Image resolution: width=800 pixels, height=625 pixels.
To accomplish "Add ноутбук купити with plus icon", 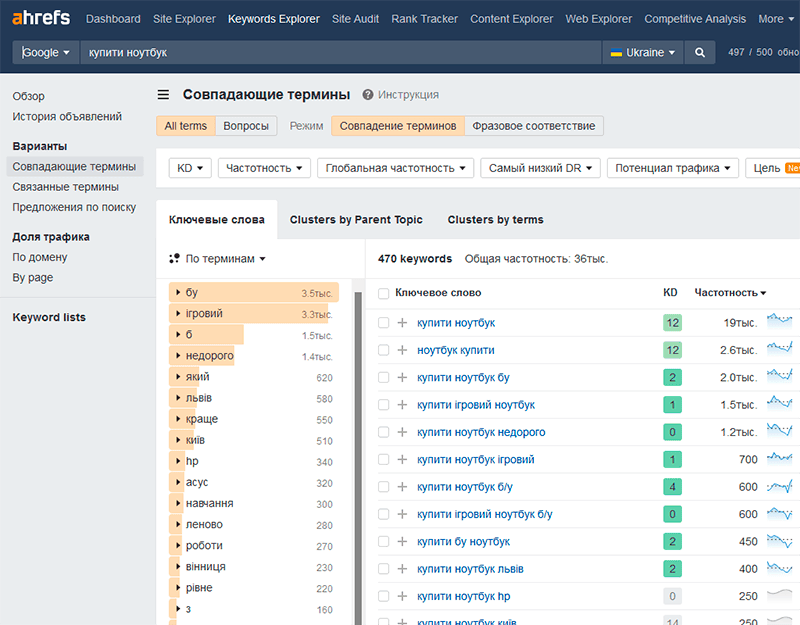I will coord(403,350).
